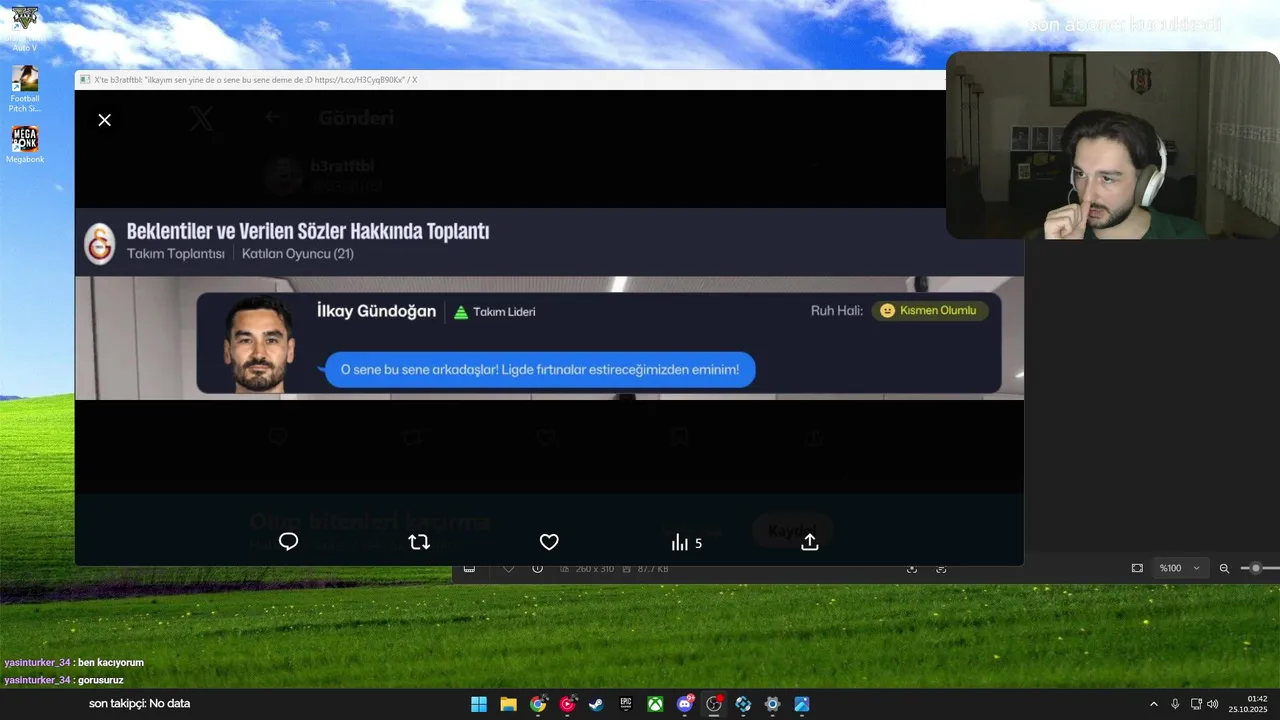Click the repost arrows icon
Viewport: 1280px width, 720px height.
click(x=419, y=542)
